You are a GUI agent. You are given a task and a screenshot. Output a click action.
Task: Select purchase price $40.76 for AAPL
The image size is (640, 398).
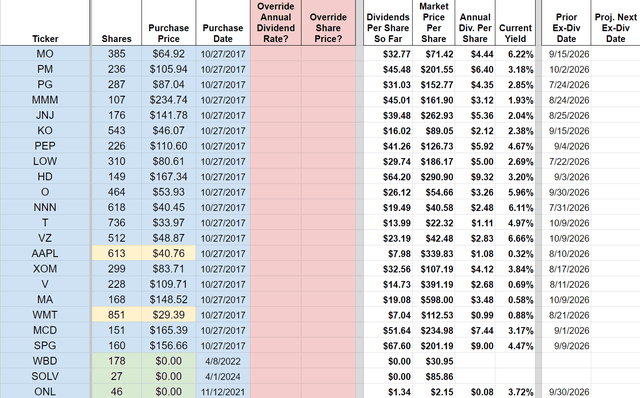coord(169,253)
